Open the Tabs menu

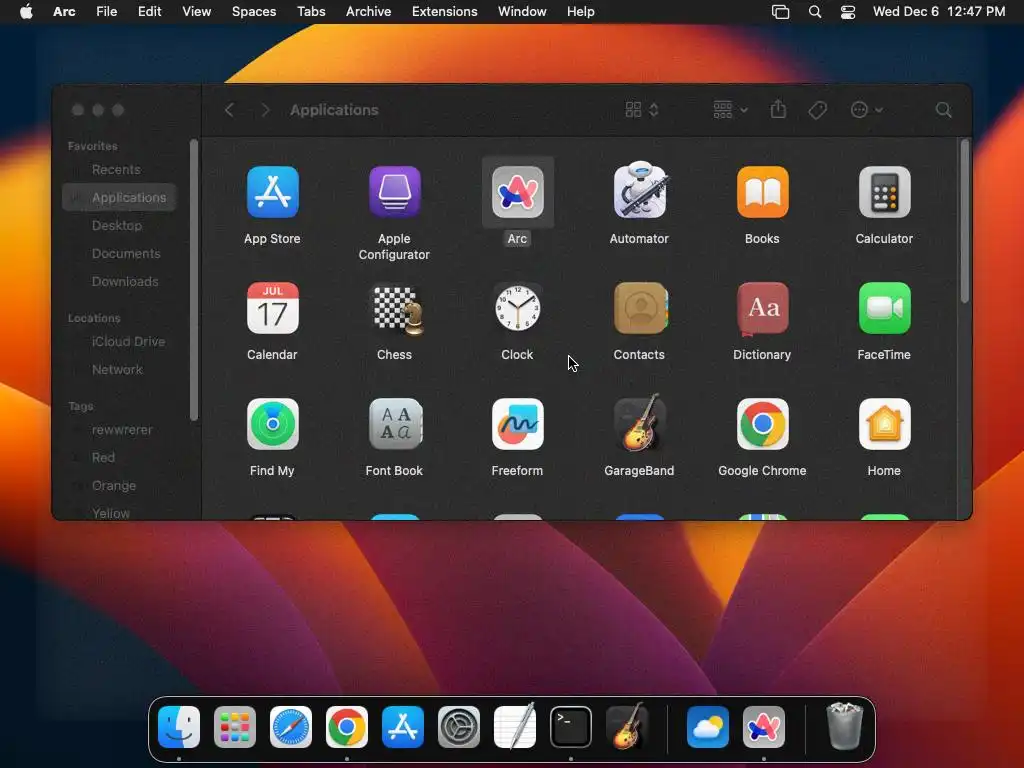click(311, 11)
